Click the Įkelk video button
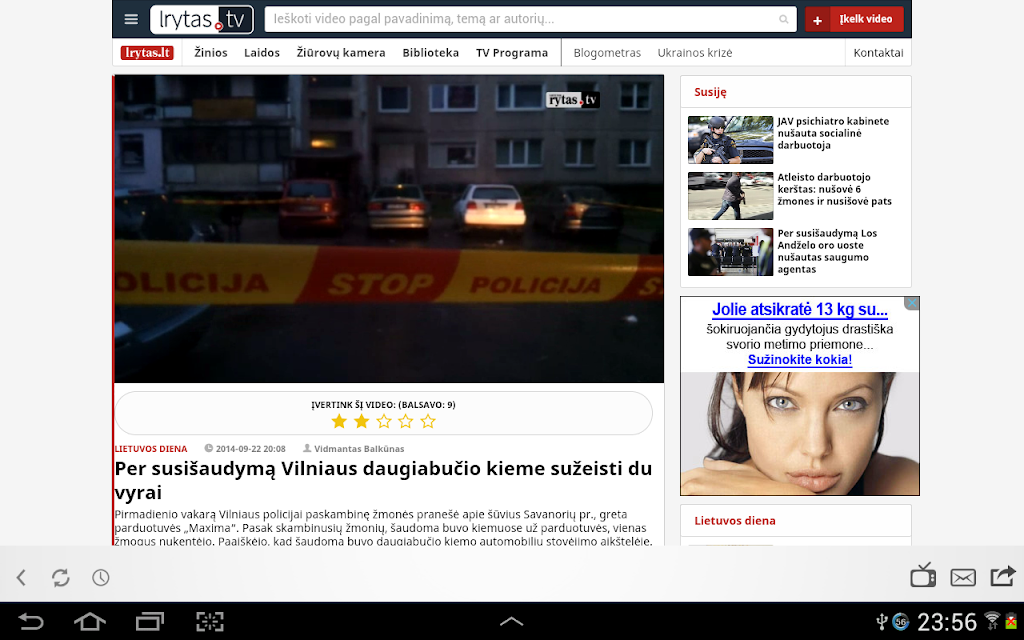The width and height of the screenshot is (1024, 640). [854, 20]
